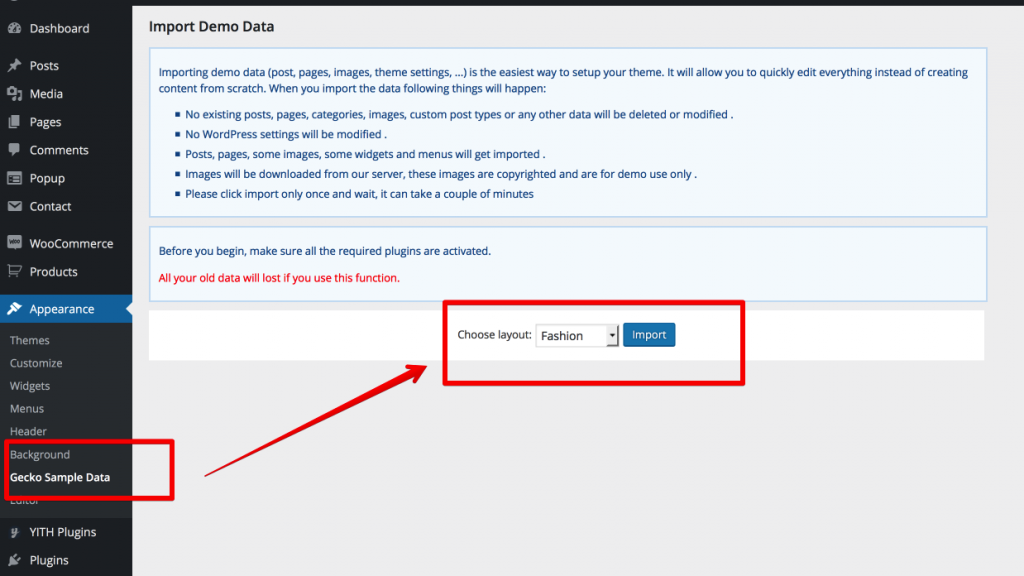The height and width of the screenshot is (576, 1024).
Task: Select the Appearance paintbrush icon
Action: click(14, 308)
